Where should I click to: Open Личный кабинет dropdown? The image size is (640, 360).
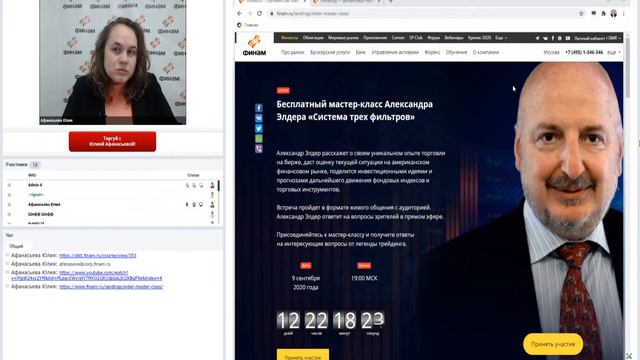(x=598, y=38)
